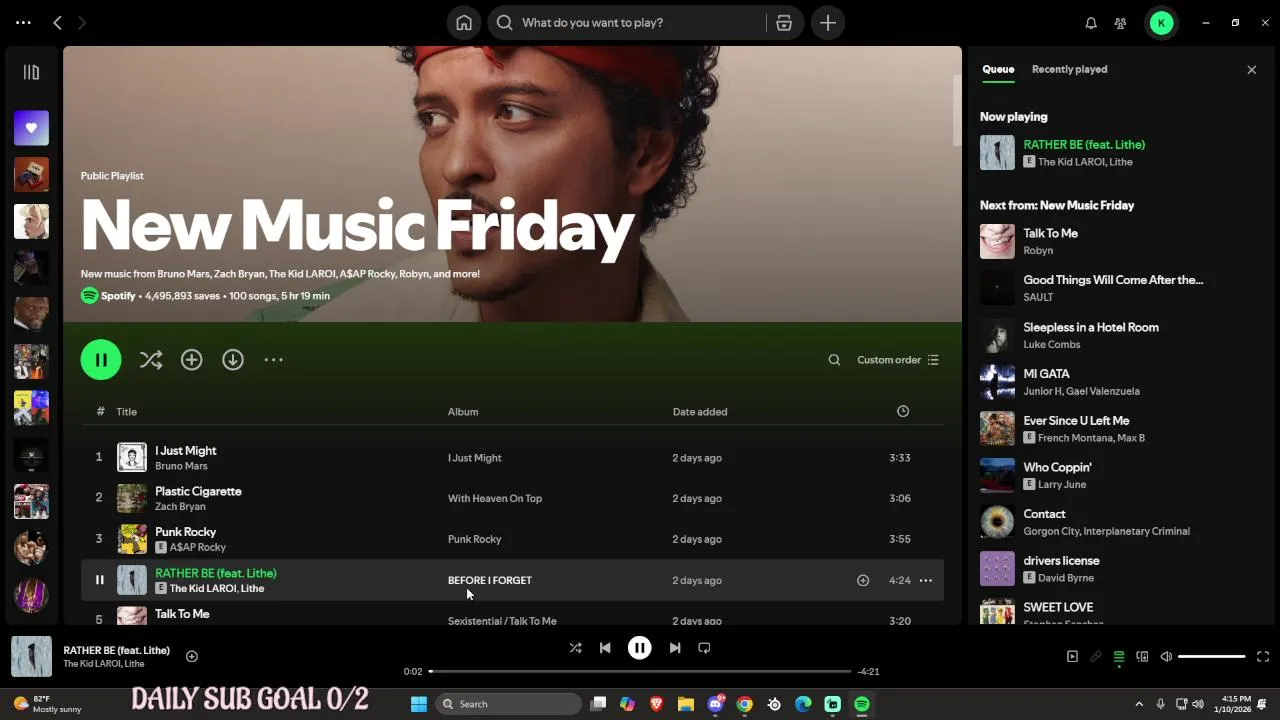Navigate back with the left arrow
This screenshot has width=1280, height=720.
[57, 22]
